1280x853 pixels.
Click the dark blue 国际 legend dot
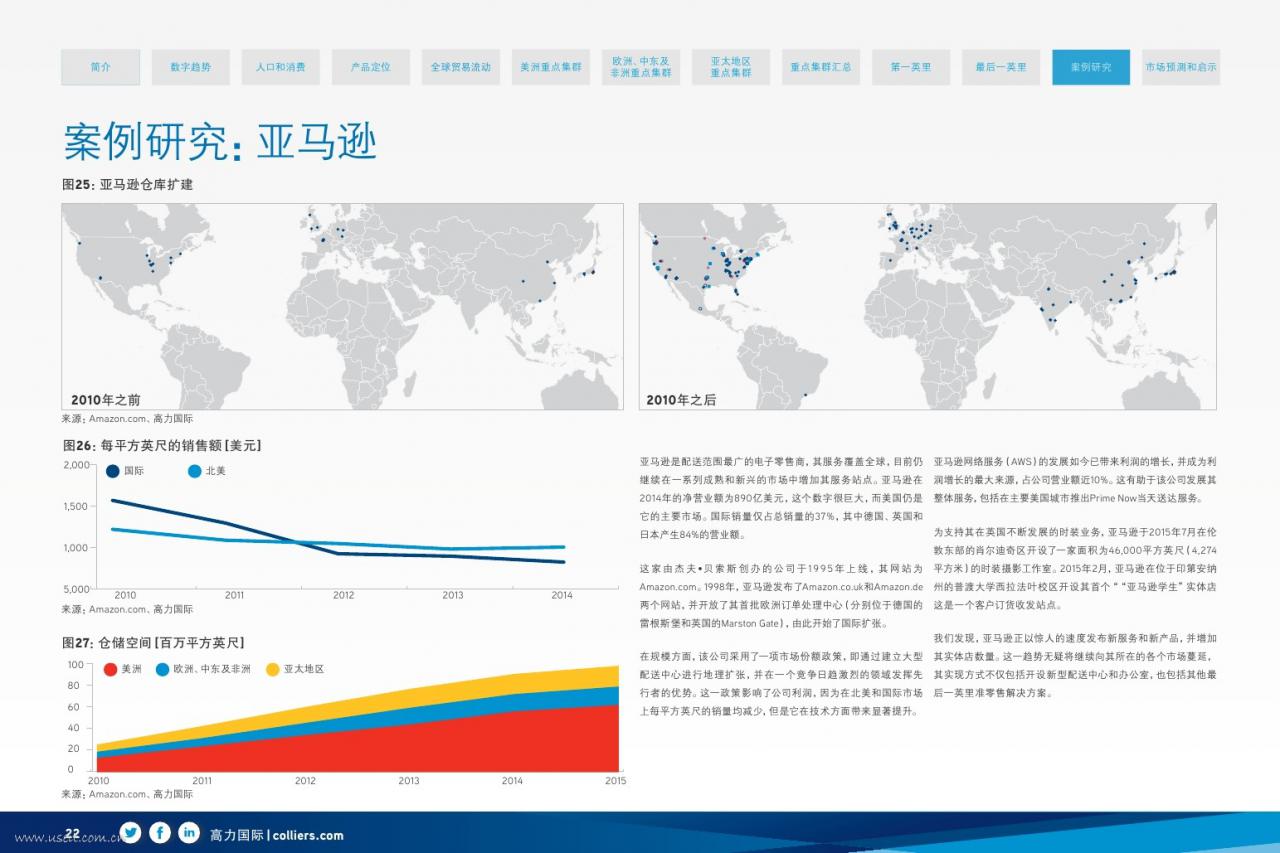pos(113,471)
